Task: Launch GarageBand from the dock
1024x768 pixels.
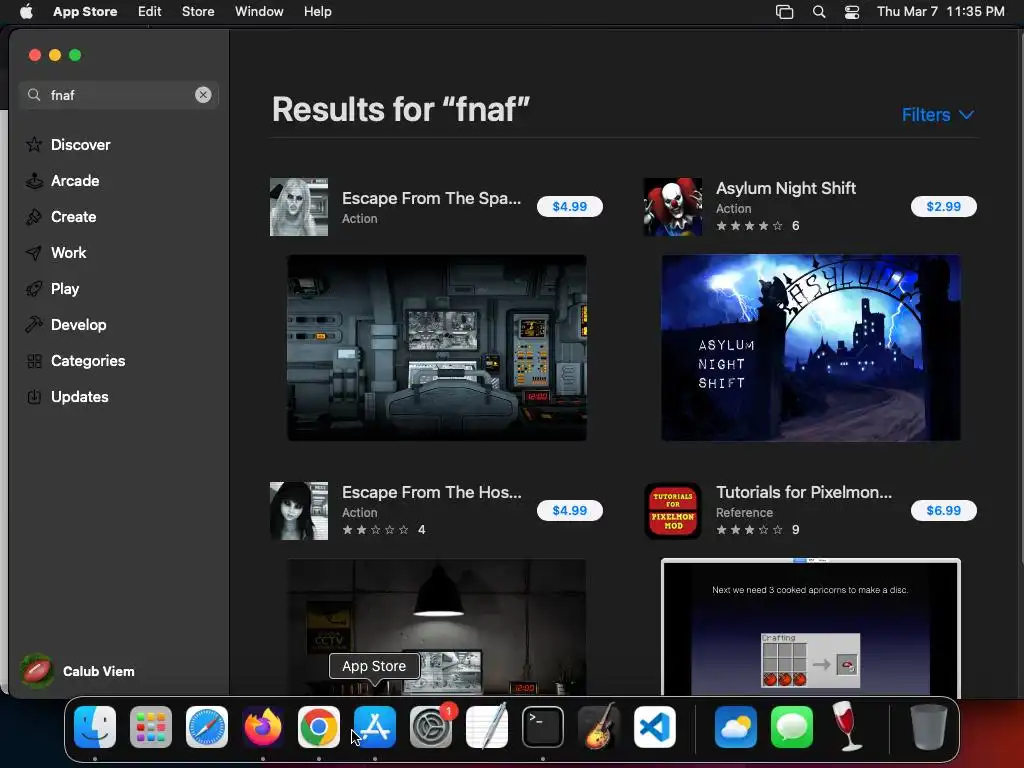Action: tap(599, 727)
